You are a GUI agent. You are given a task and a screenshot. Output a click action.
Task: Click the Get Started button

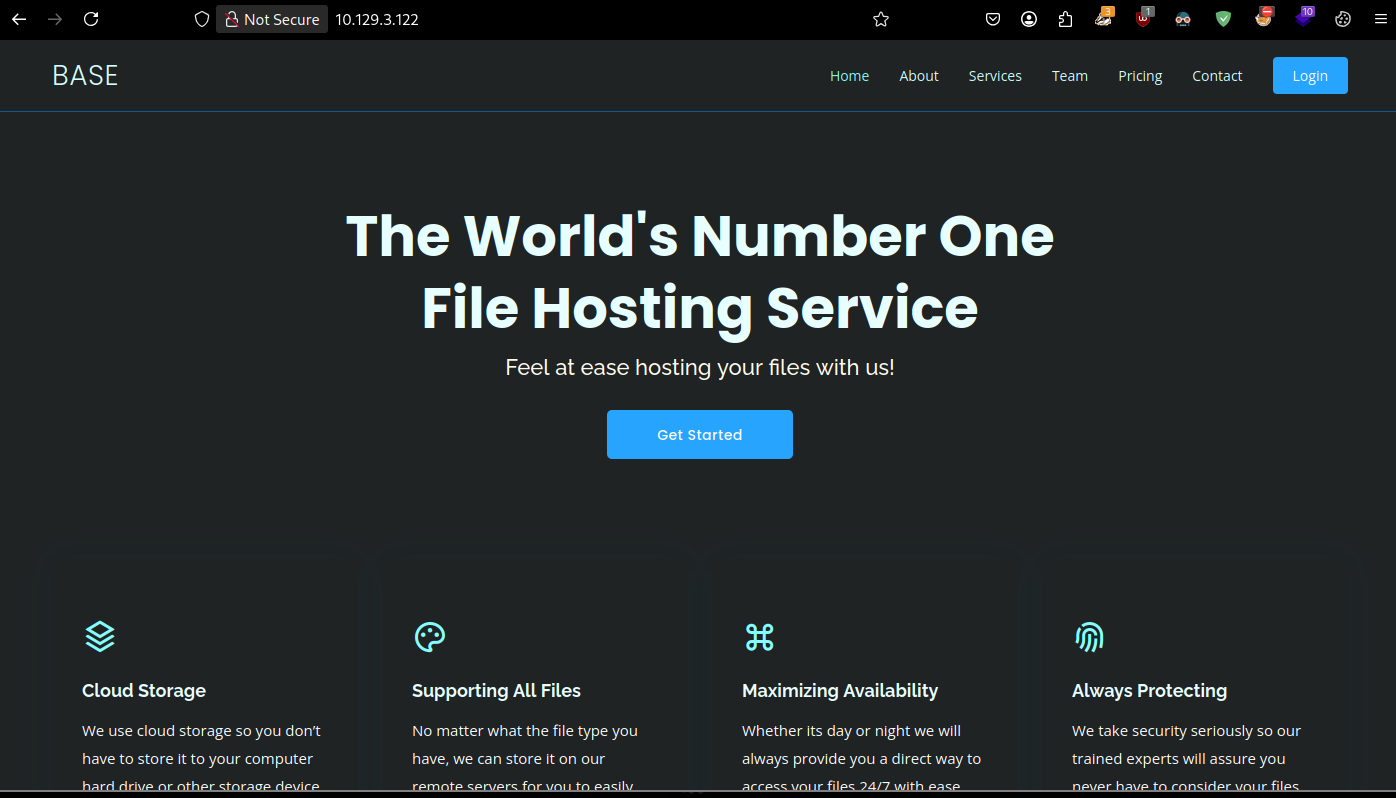coord(699,435)
